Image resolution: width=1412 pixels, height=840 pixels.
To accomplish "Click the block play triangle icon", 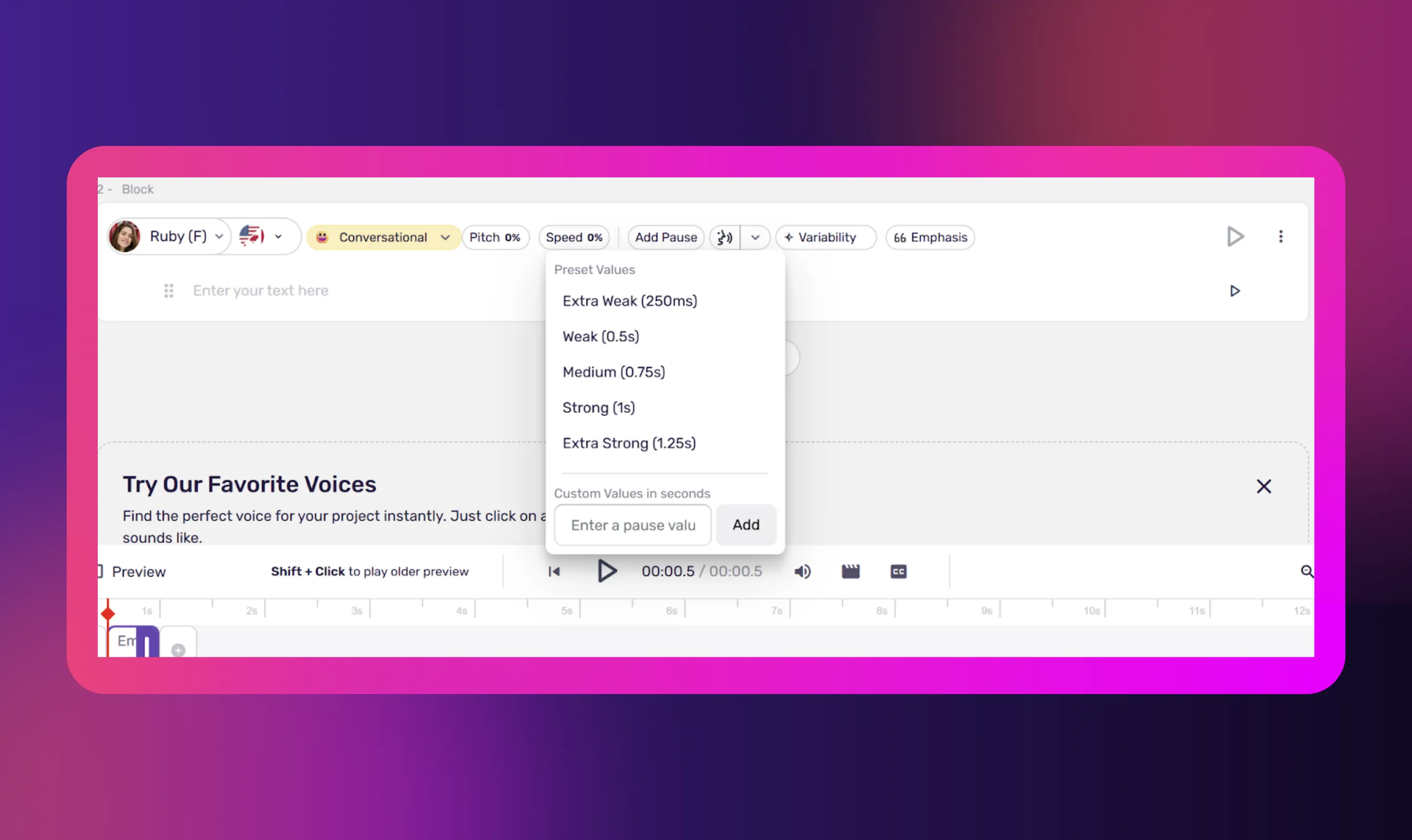I will (1235, 237).
